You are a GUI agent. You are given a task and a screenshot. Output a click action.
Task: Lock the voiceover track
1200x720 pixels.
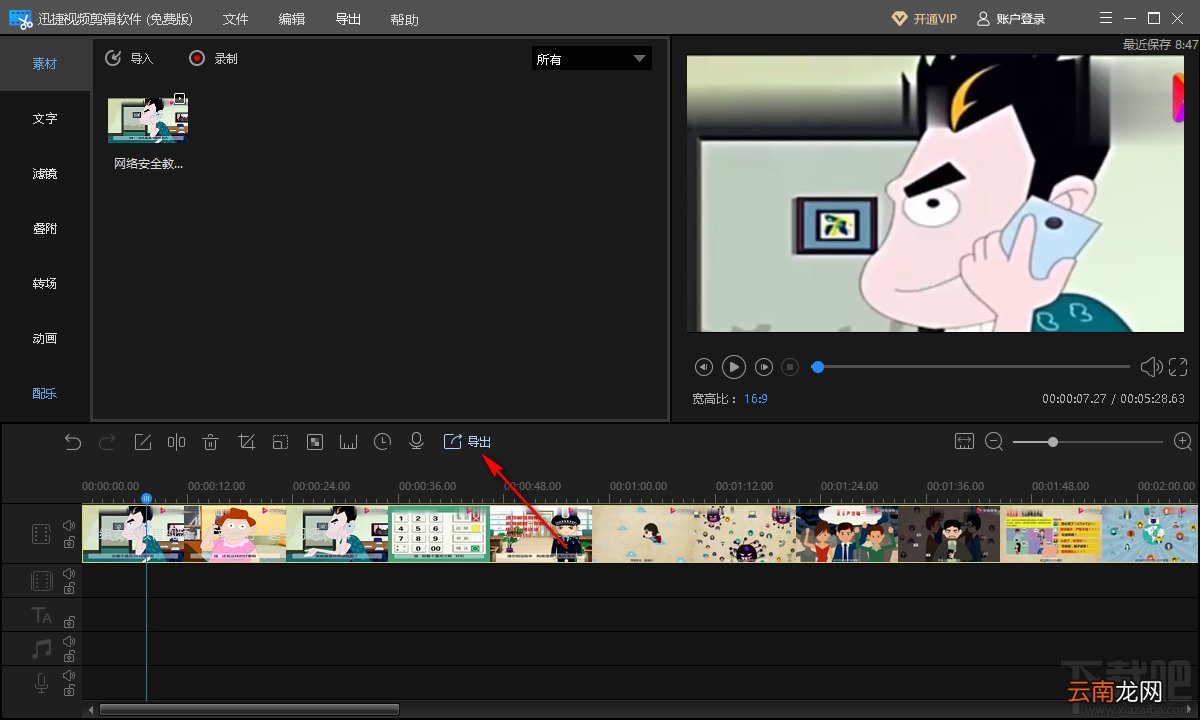coord(69,691)
